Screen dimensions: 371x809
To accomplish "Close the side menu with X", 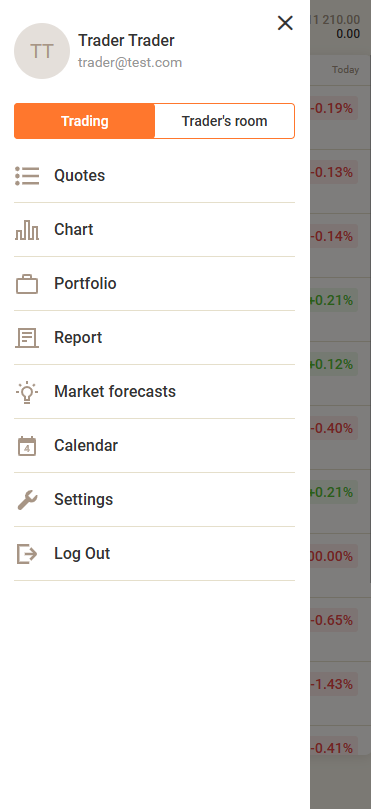I will [285, 23].
